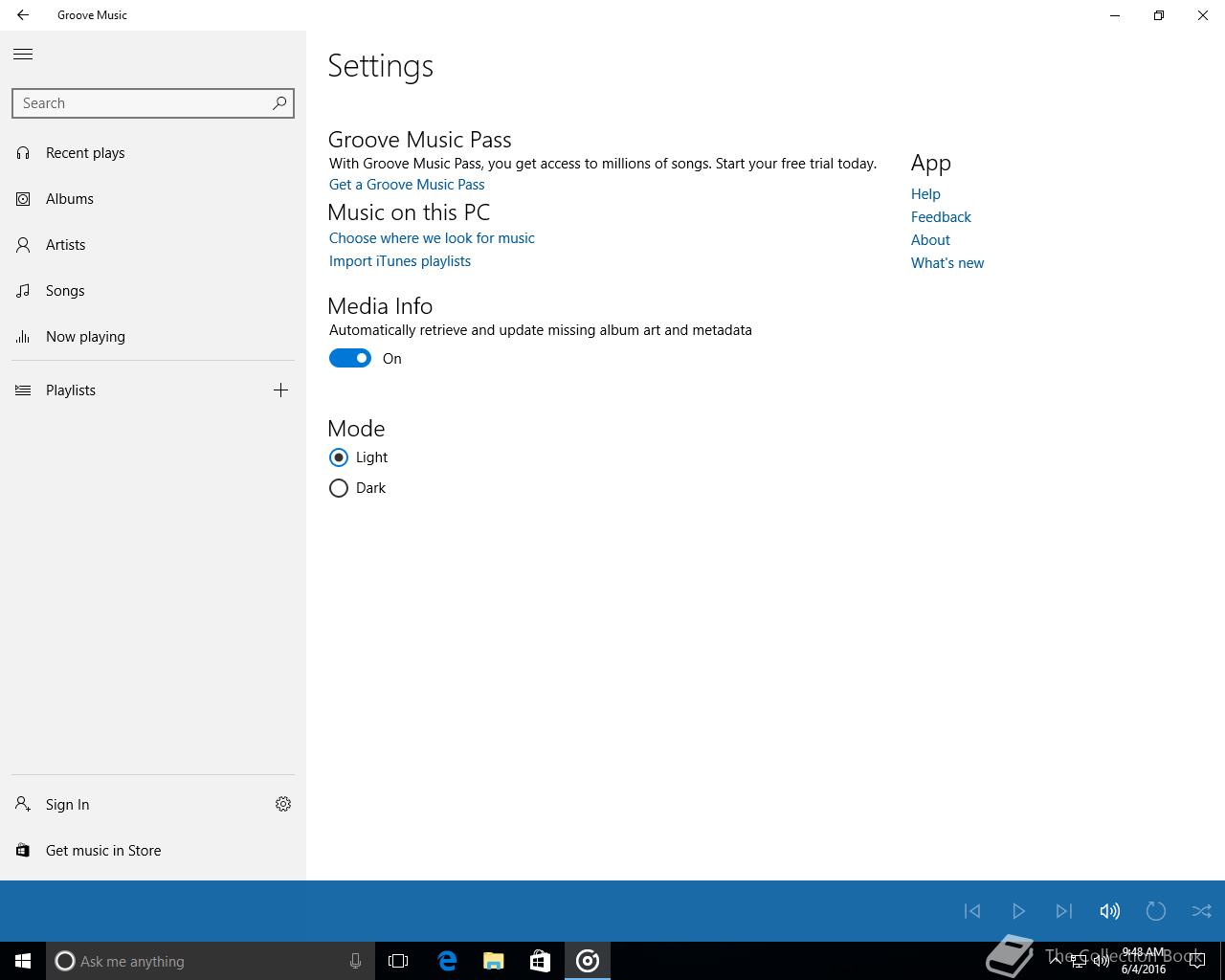Open Windows Store from taskbar
The width and height of the screenshot is (1225, 980).
[x=540, y=961]
